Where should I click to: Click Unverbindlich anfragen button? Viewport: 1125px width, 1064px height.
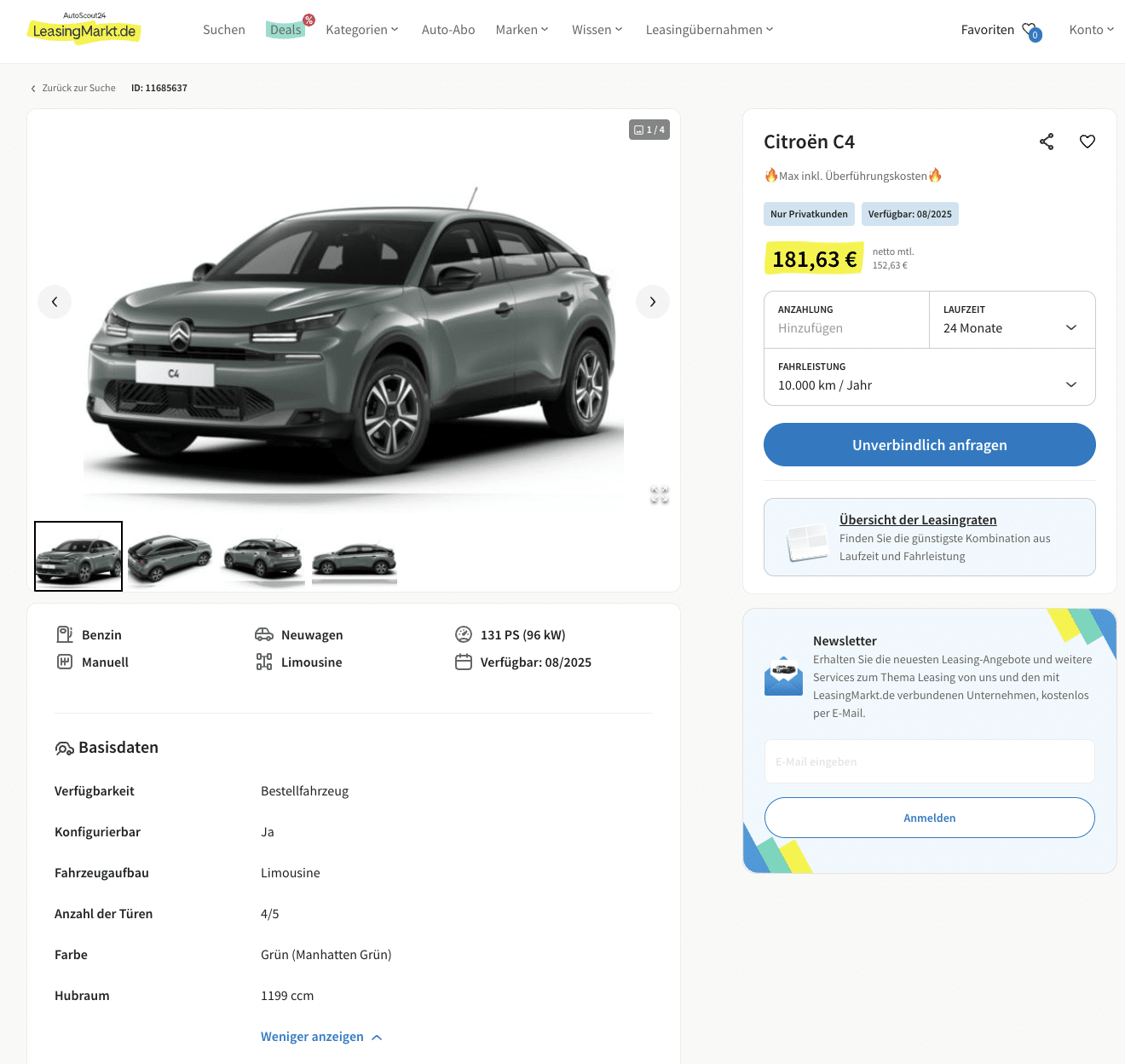[x=930, y=445]
